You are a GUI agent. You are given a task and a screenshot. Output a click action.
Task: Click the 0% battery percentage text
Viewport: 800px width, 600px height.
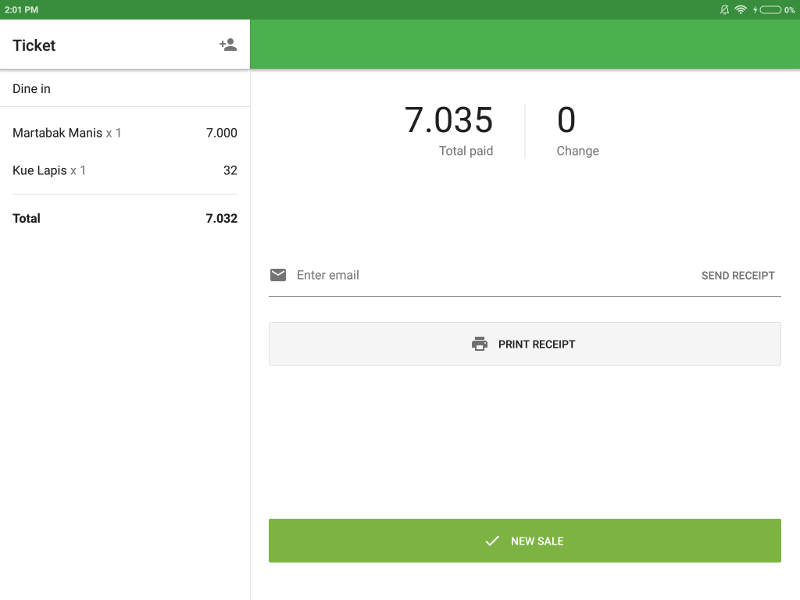(x=790, y=8)
